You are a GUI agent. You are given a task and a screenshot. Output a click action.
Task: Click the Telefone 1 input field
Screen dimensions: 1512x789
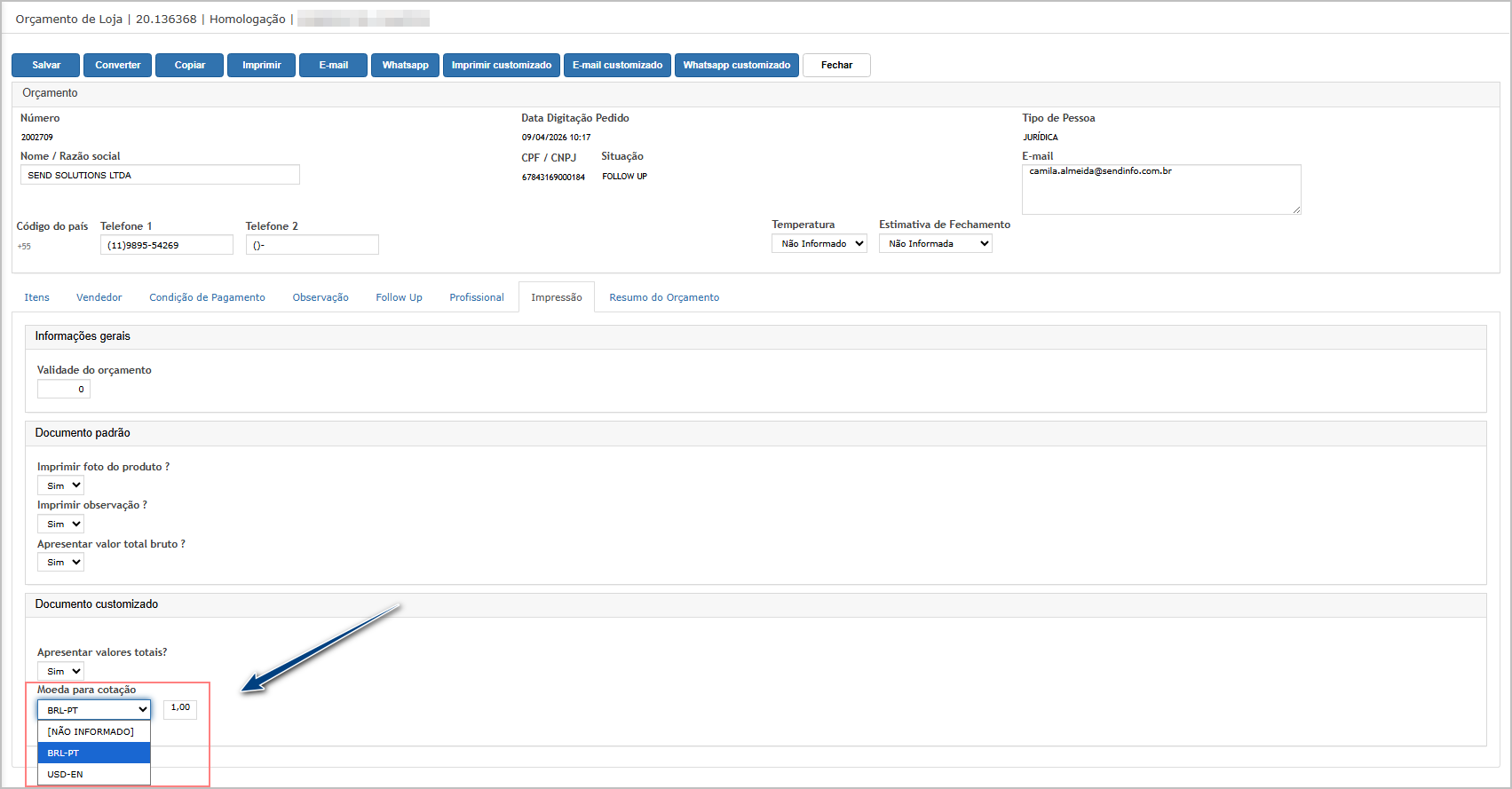pyautogui.click(x=166, y=246)
